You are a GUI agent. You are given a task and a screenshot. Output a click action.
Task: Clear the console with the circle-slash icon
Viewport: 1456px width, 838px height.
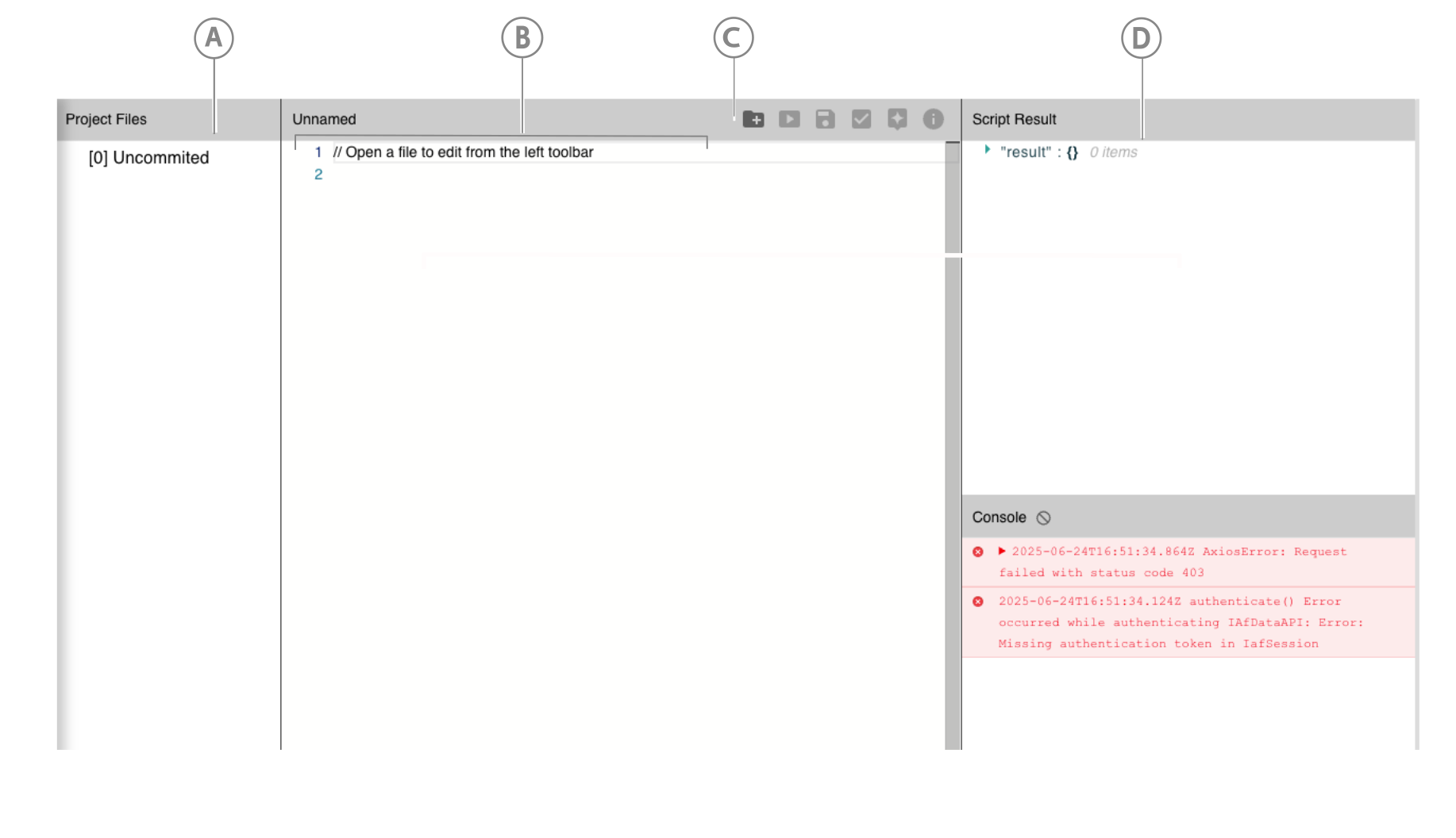click(x=1043, y=517)
